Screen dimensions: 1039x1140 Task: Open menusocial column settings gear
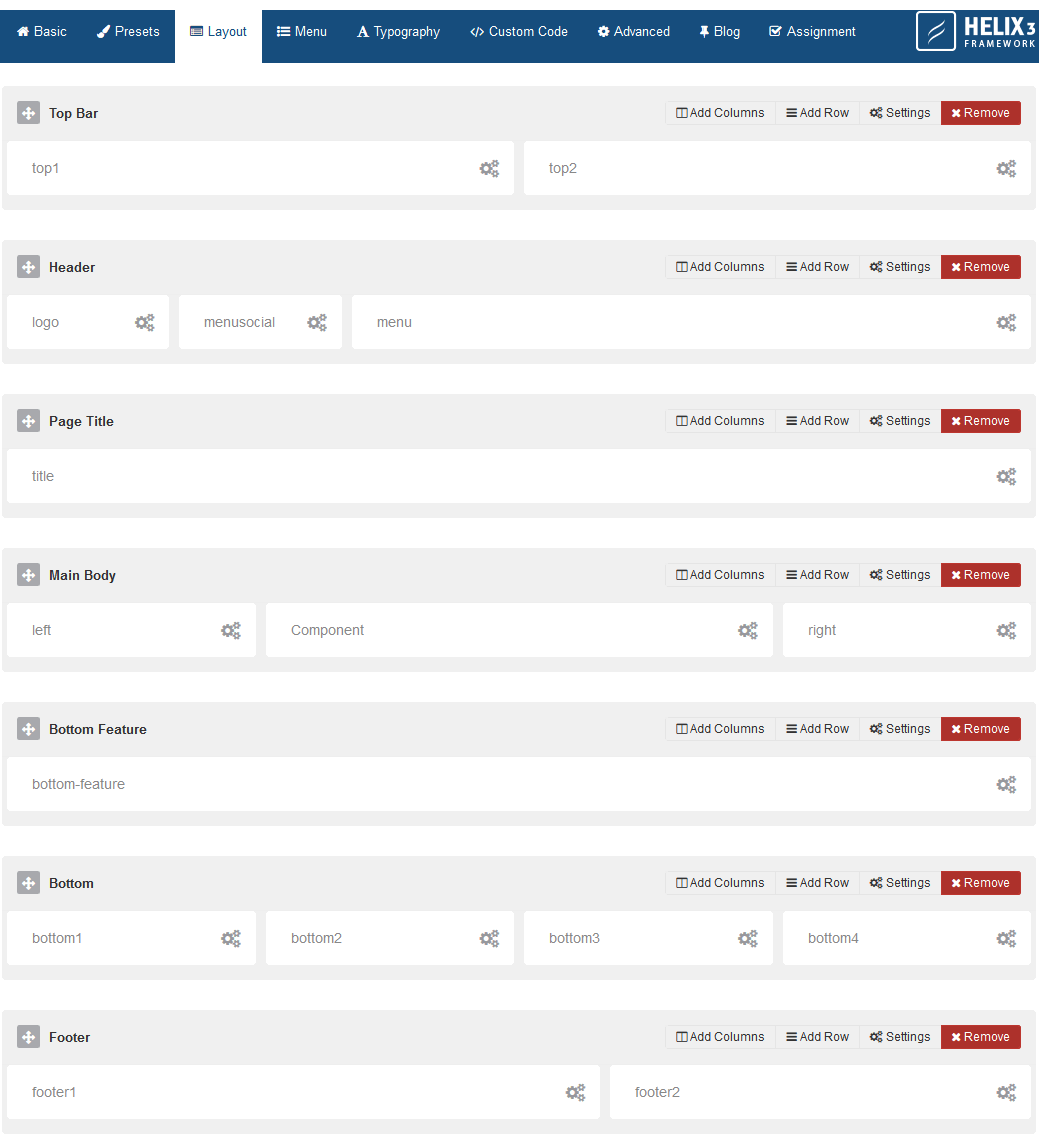coord(317,323)
